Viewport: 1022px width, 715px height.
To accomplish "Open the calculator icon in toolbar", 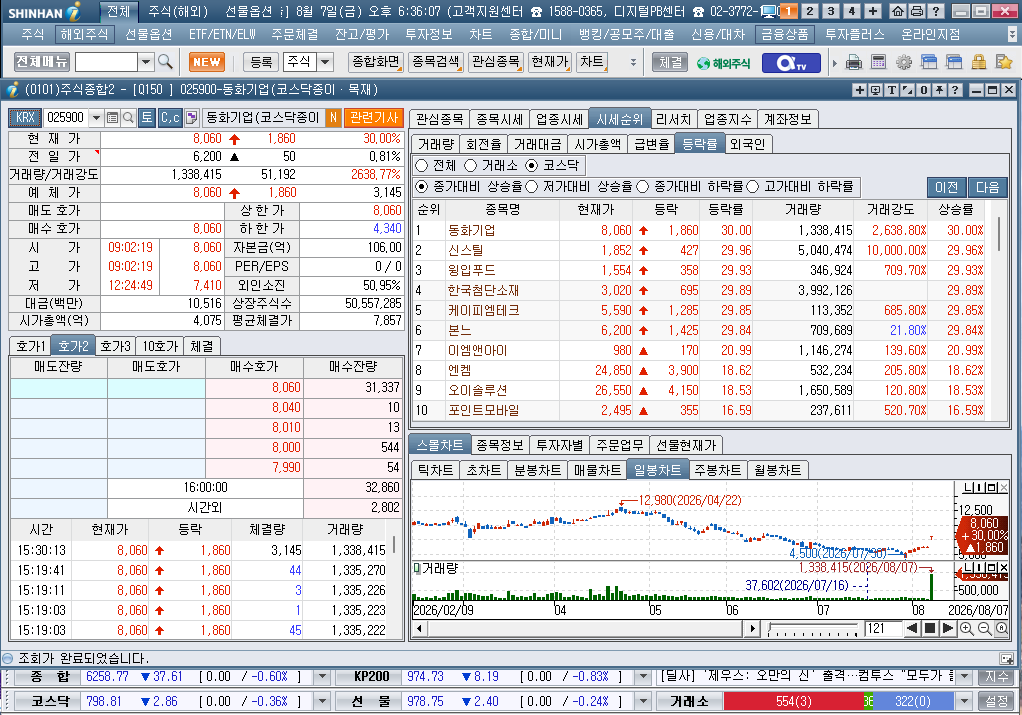I will pyautogui.click(x=878, y=63).
